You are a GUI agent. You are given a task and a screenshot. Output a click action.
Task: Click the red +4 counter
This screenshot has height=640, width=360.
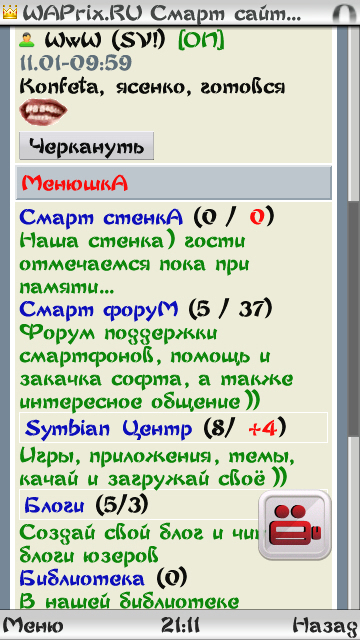click(x=263, y=429)
